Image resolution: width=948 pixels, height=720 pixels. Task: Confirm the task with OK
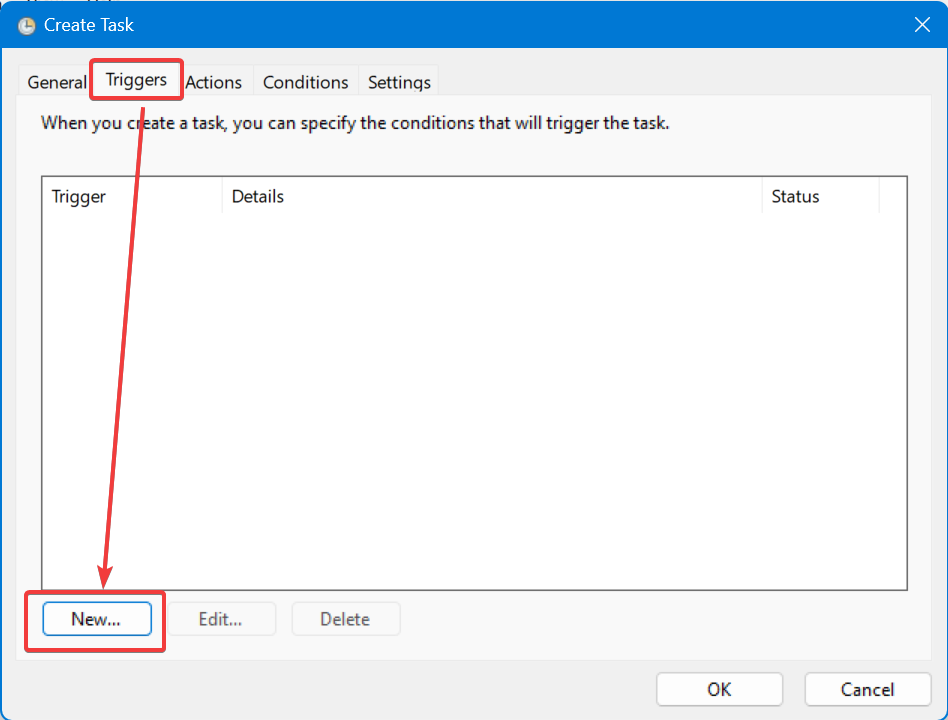(719, 689)
